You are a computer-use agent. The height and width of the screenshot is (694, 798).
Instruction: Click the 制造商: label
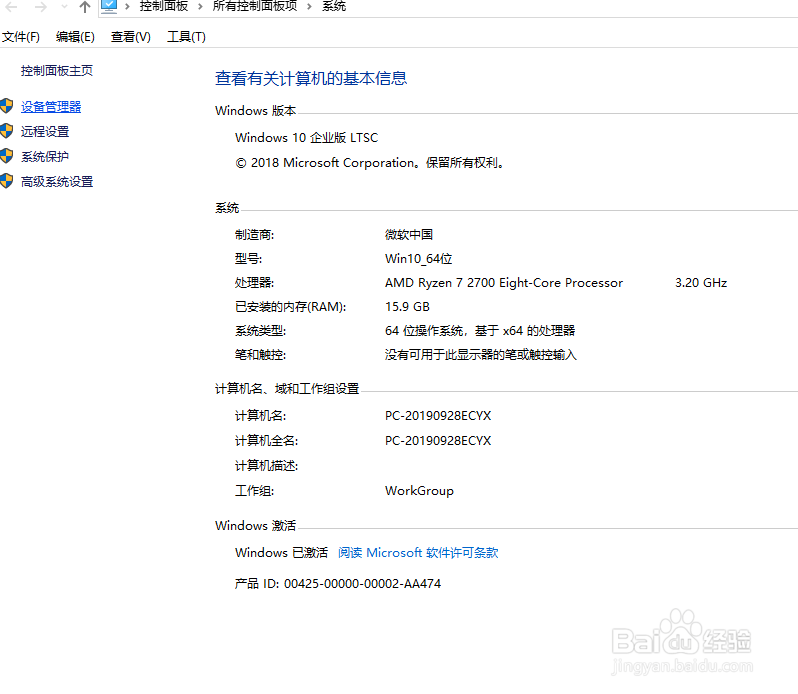tap(254, 235)
